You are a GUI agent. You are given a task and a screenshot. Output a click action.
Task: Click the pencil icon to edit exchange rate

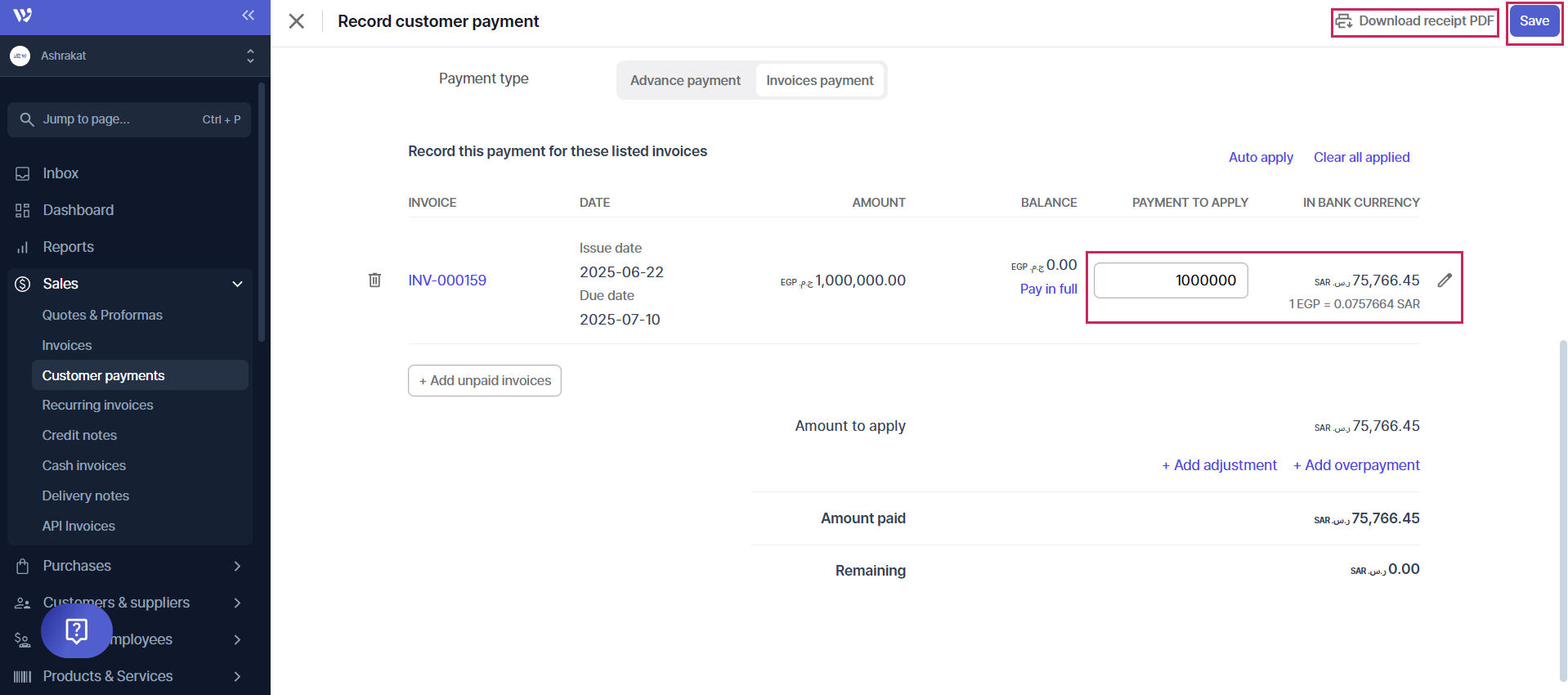[1445, 280]
